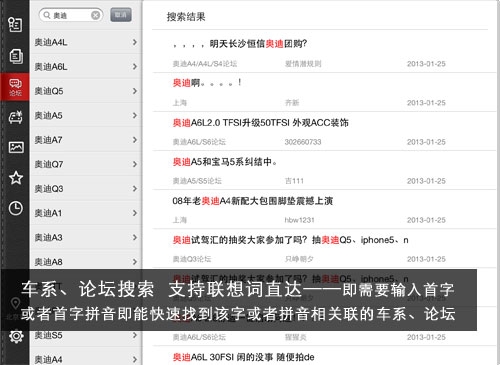The image size is (500, 365).
Task: Click the 搜索结果 header
Action: tap(186, 17)
